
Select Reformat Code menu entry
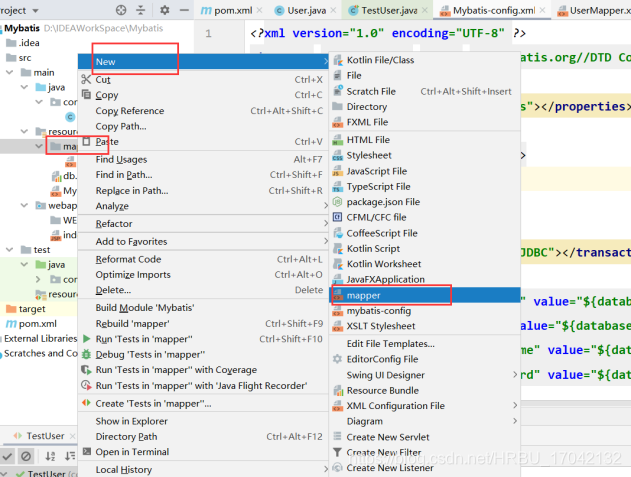204,259
